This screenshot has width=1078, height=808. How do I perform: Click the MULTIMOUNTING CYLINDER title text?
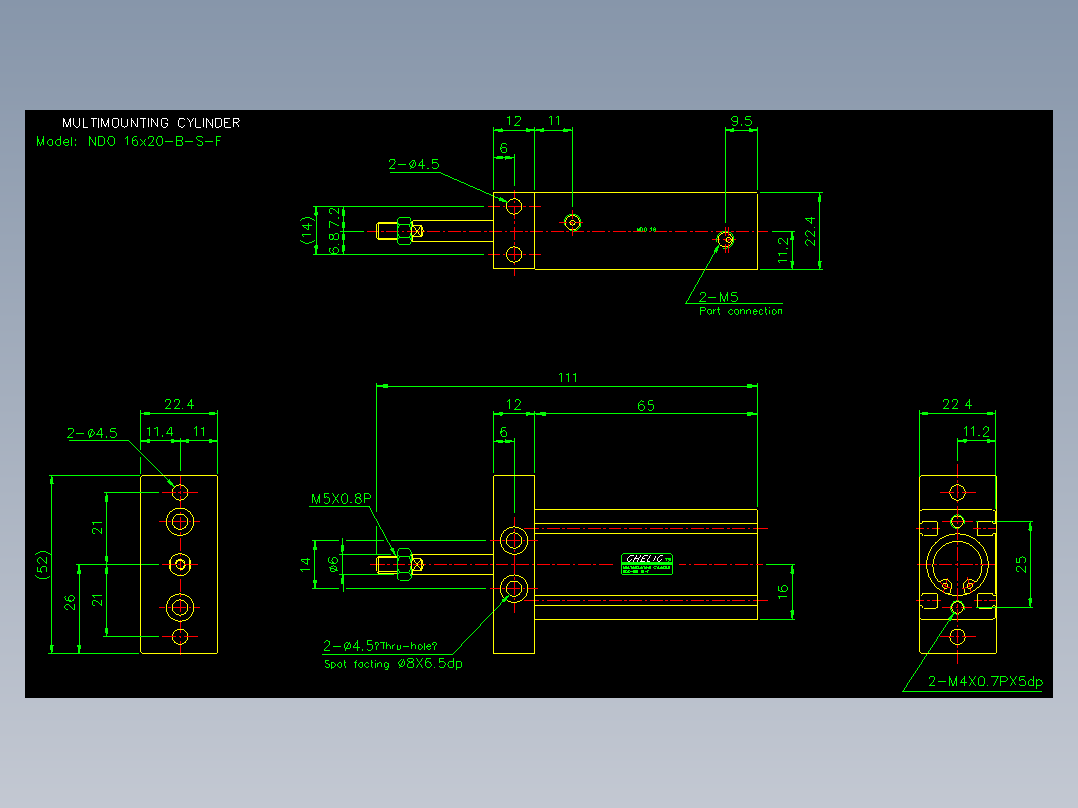point(151,123)
